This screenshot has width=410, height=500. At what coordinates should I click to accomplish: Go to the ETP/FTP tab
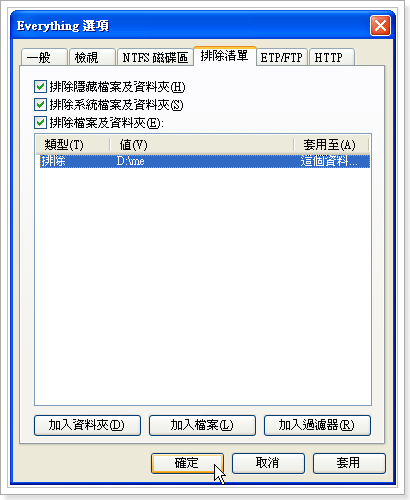click(282, 57)
